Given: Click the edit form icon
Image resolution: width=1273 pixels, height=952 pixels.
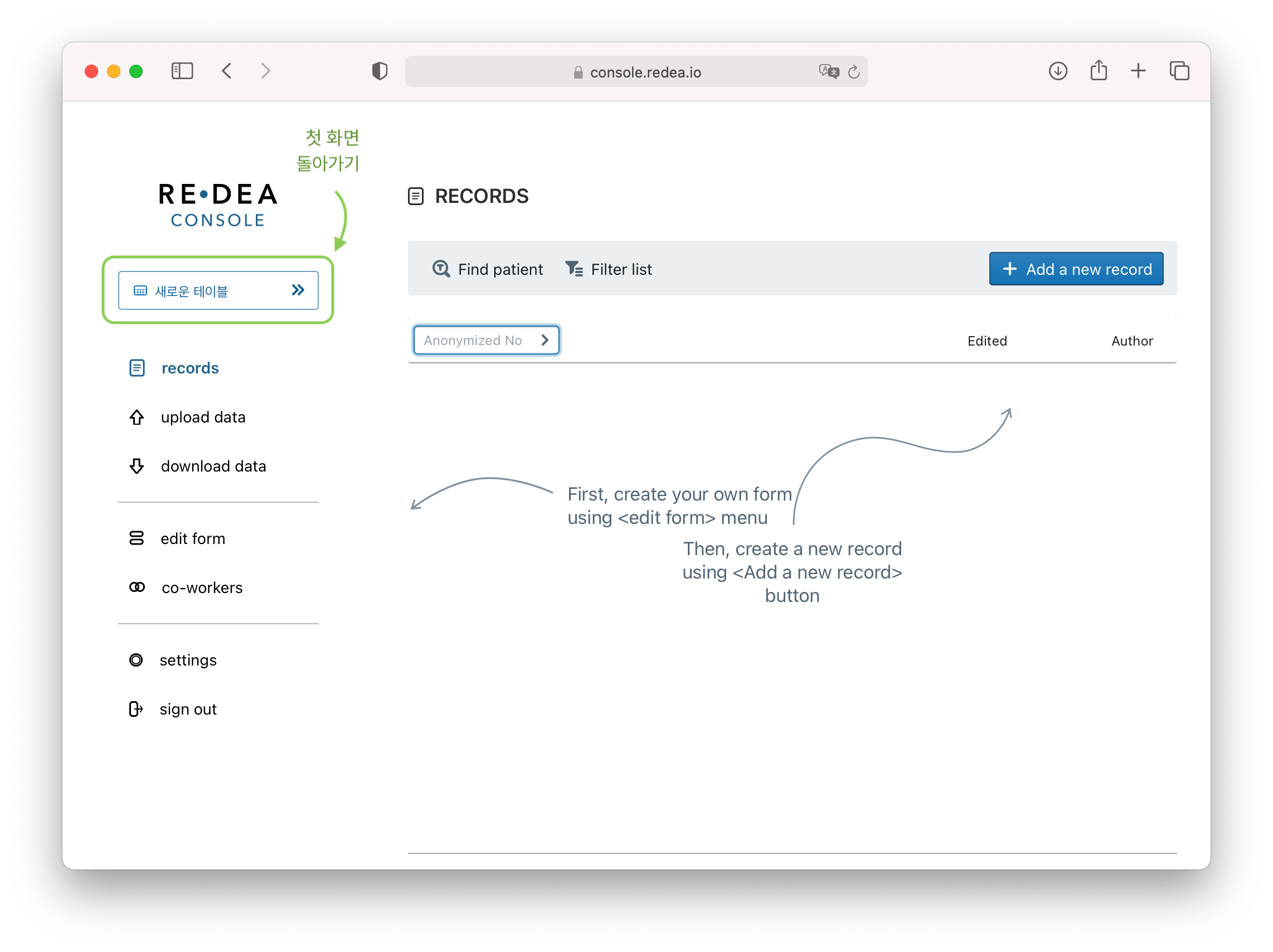Looking at the screenshot, I should pos(137,539).
